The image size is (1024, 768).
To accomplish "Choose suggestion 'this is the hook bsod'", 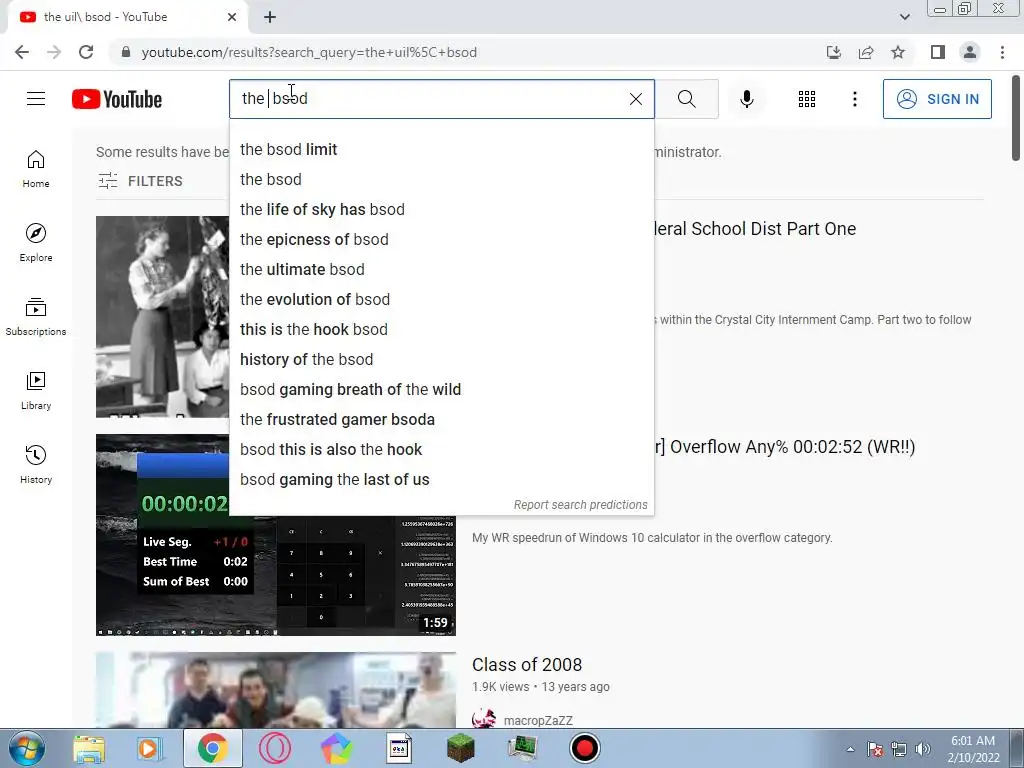I will click(x=441, y=330).
